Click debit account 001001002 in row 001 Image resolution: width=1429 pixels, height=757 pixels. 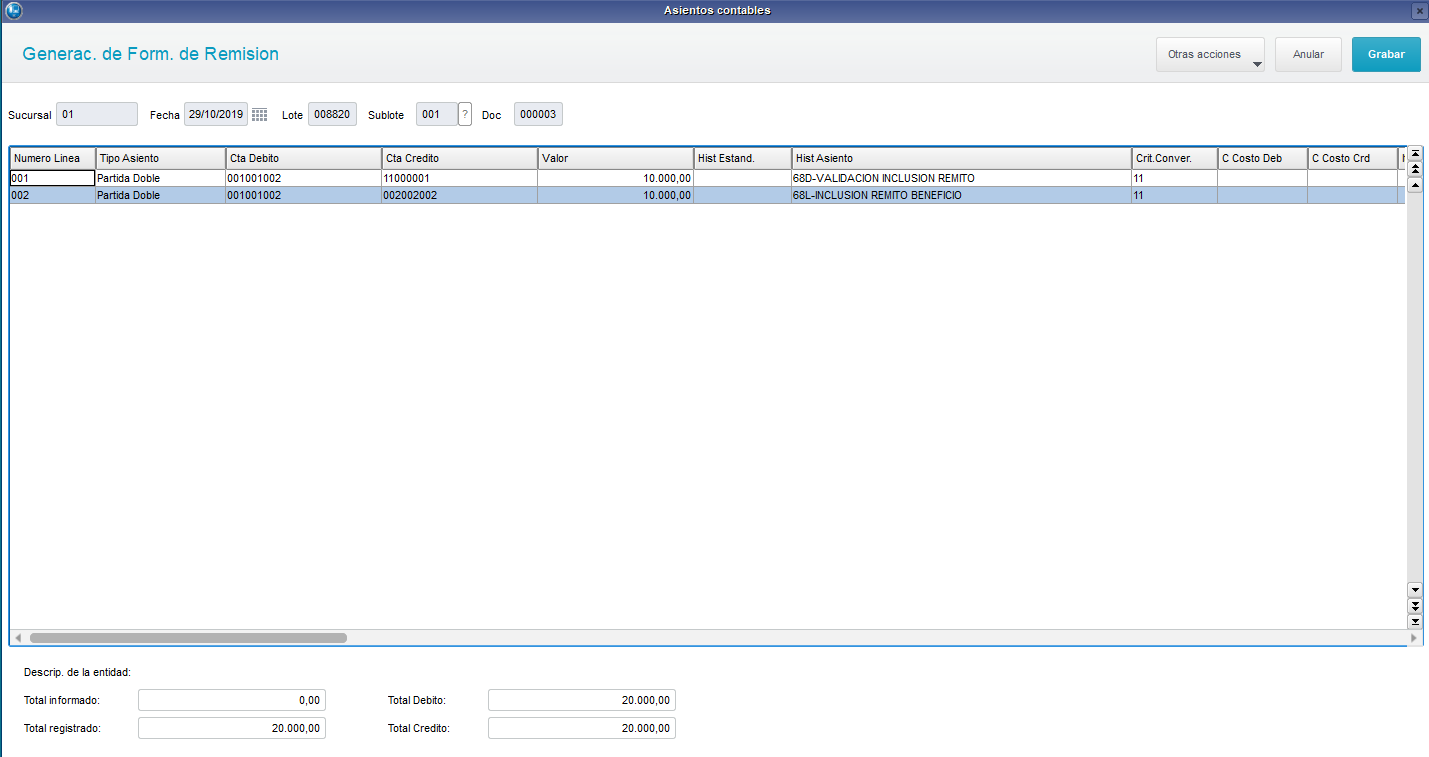tap(304, 178)
